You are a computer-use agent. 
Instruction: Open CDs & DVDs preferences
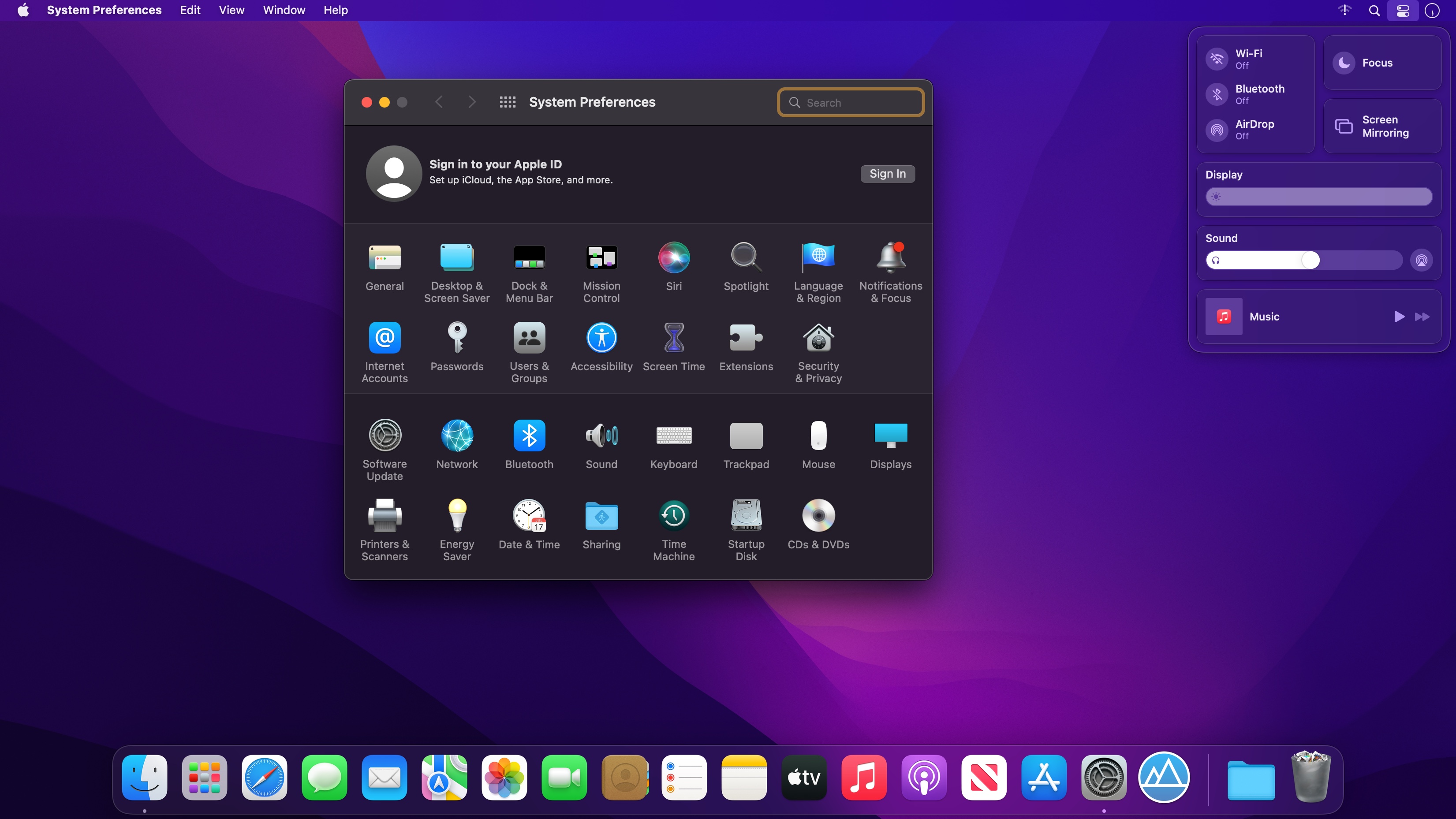(818, 525)
